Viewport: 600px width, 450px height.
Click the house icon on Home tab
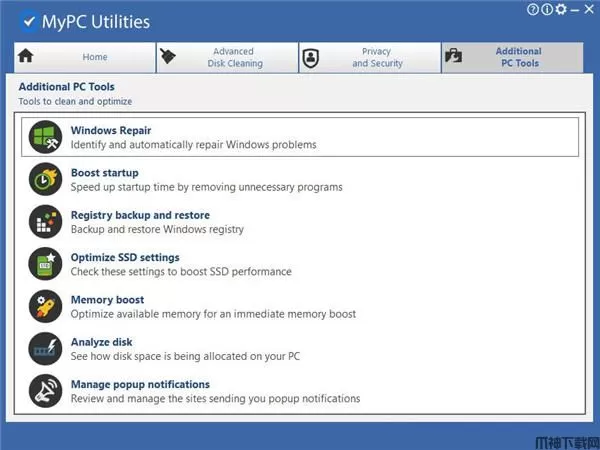coord(26,56)
